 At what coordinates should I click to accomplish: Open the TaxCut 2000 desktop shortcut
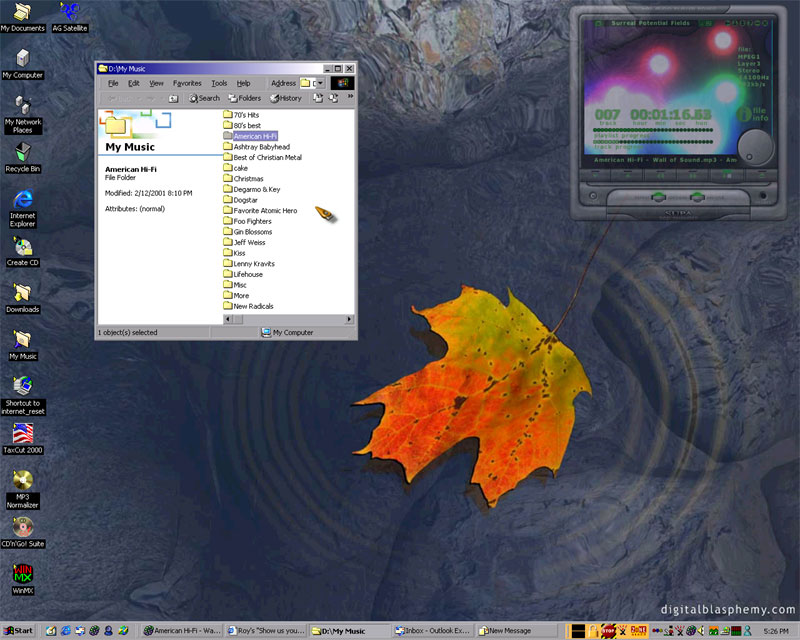pyautogui.click(x=22, y=434)
